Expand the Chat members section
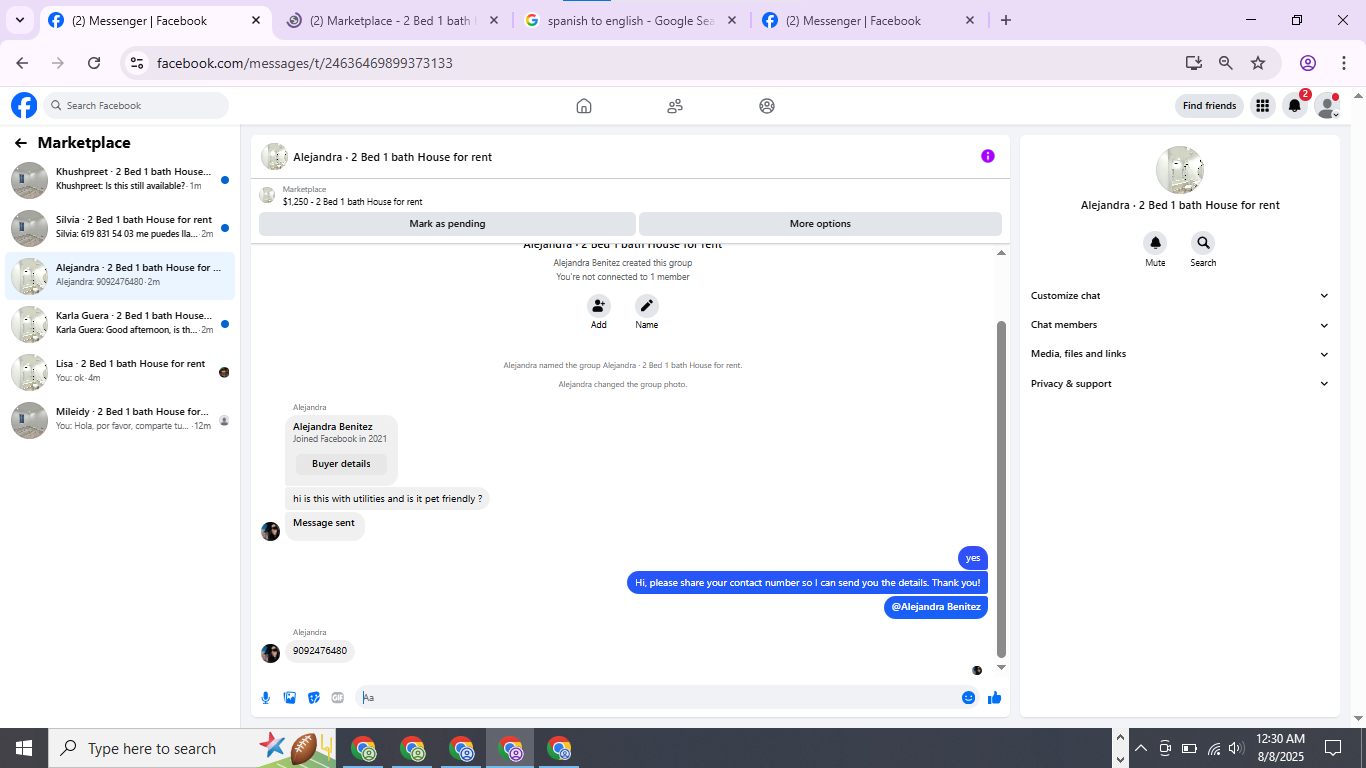Viewport: 1366px width, 768px height. click(1180, 325)
